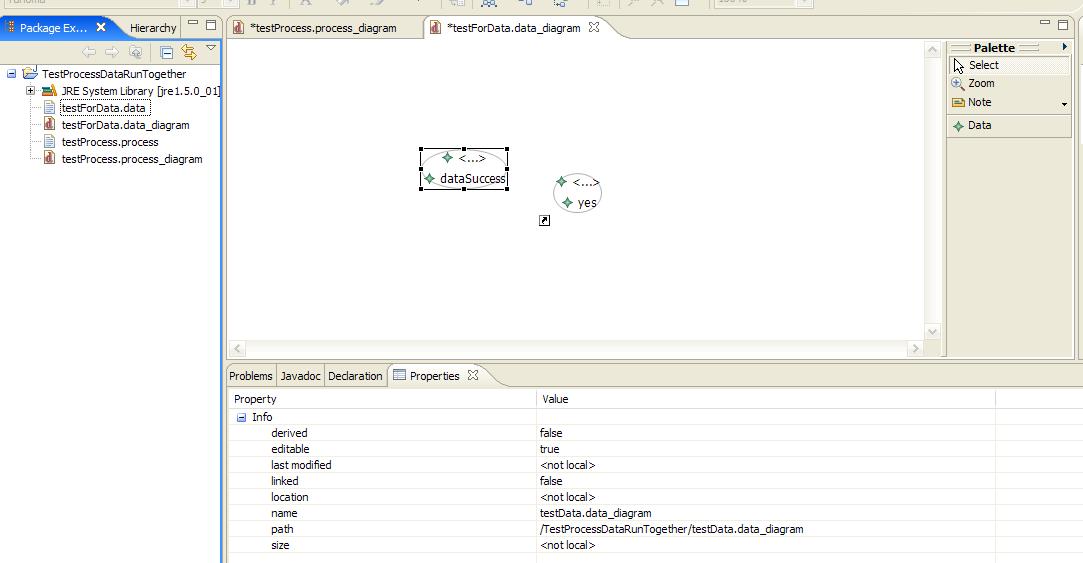1083x563 pixels.
Task: Select the Zoom tool in Palette
Action: point(980,84)
